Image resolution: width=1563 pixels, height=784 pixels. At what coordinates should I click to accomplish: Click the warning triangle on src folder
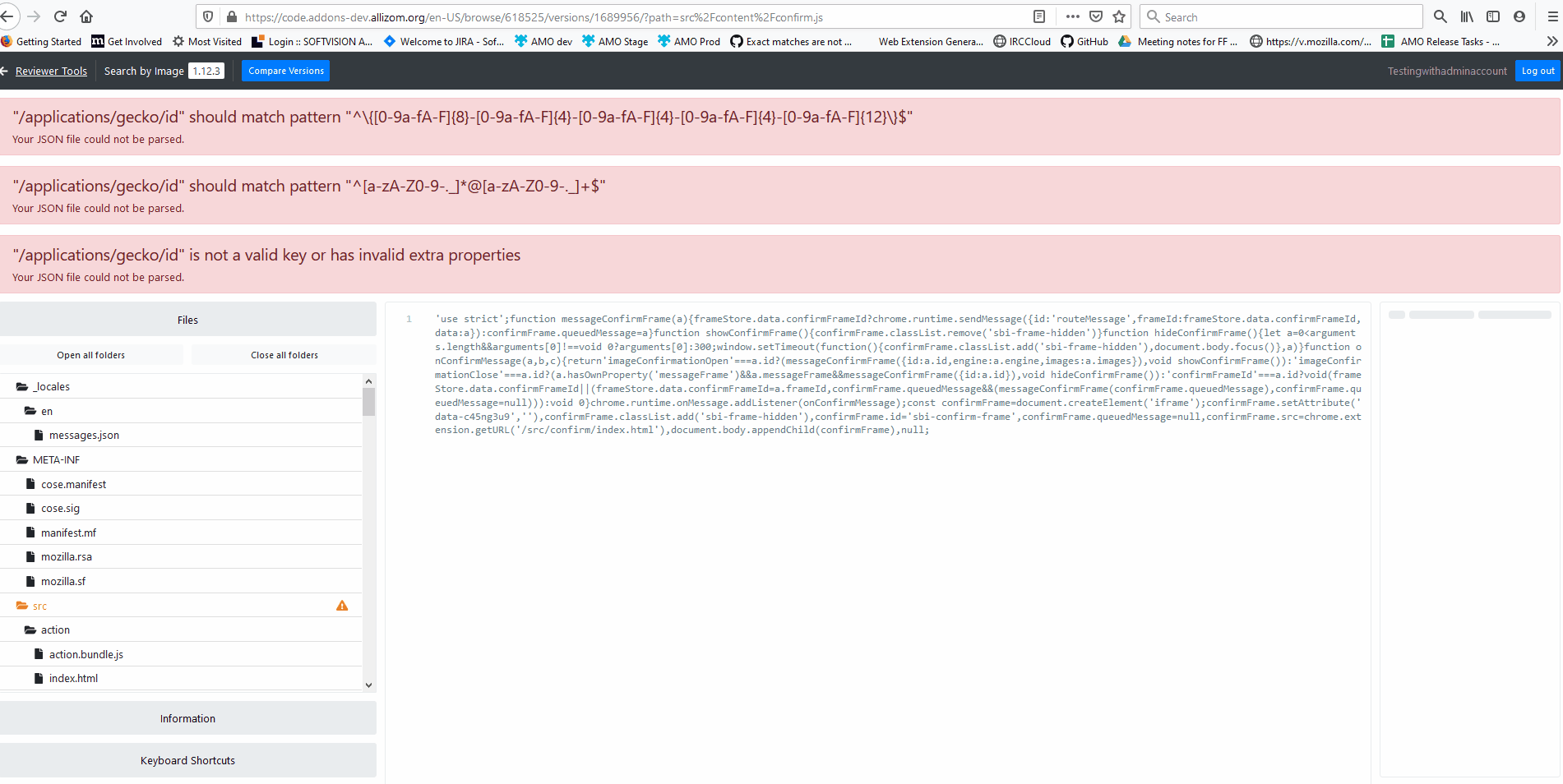point(342,606)
